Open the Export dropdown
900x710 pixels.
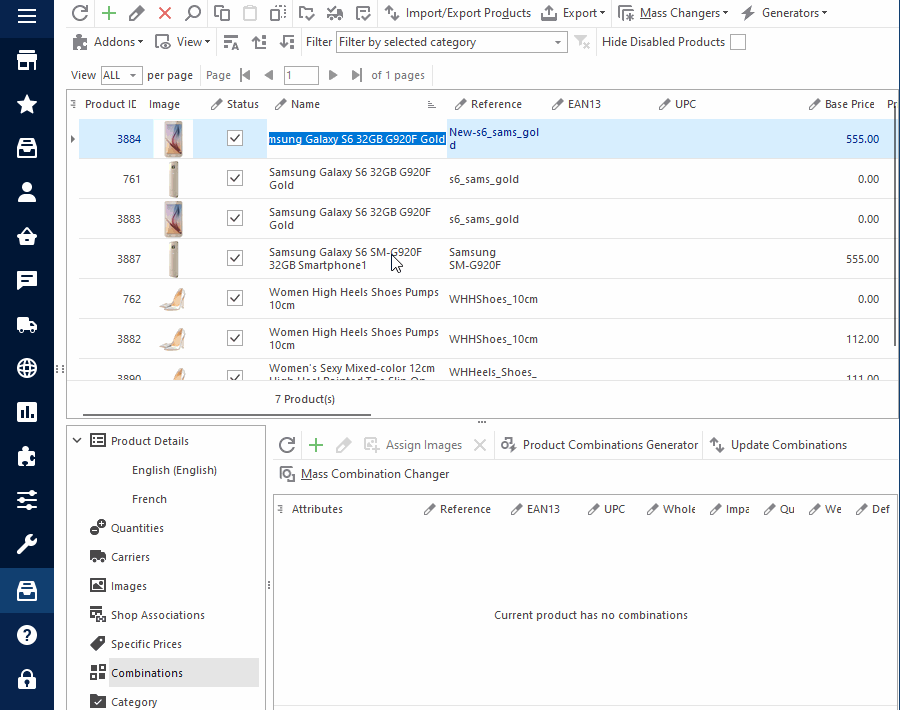tap(573, 13)
